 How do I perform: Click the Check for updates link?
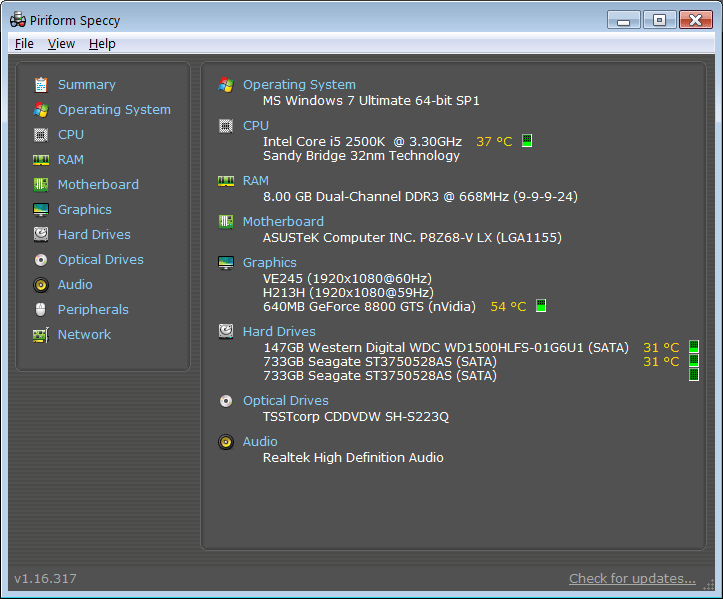[x=632, y=579]
